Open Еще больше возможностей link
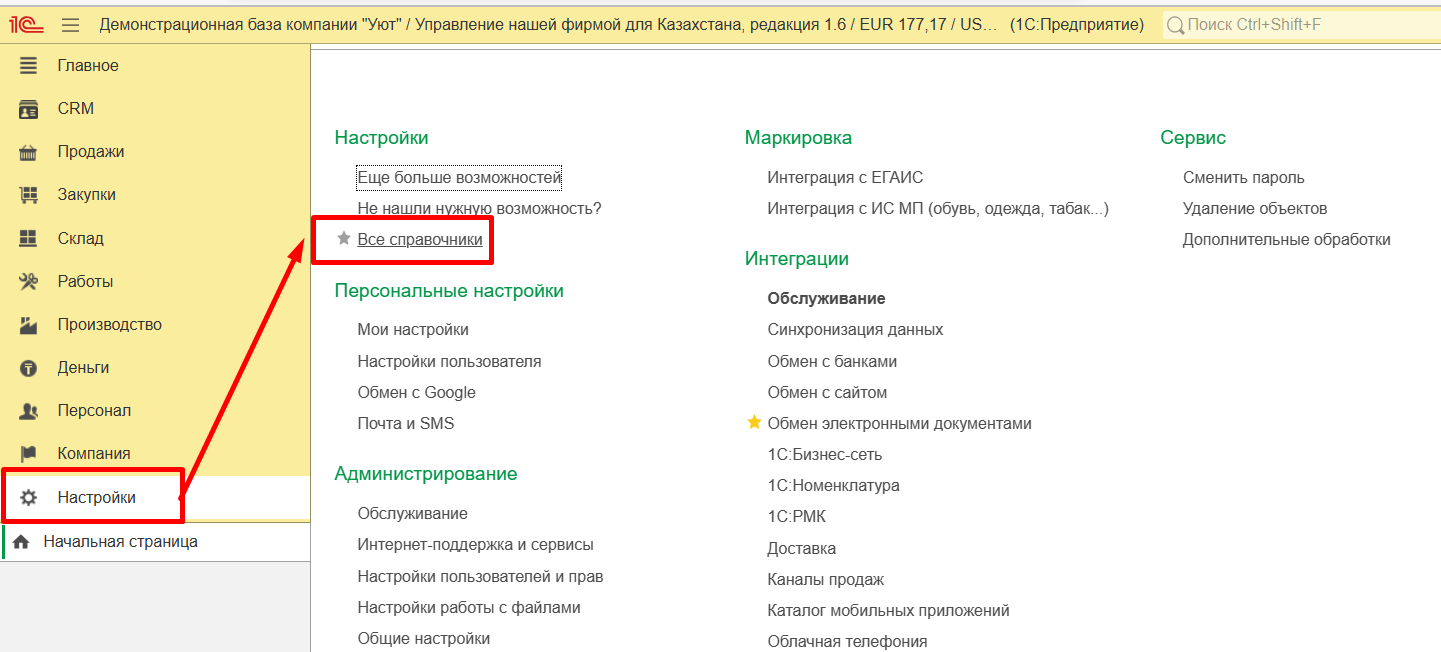This screenshot has height=652, width=1441. [x=459, y=178]
